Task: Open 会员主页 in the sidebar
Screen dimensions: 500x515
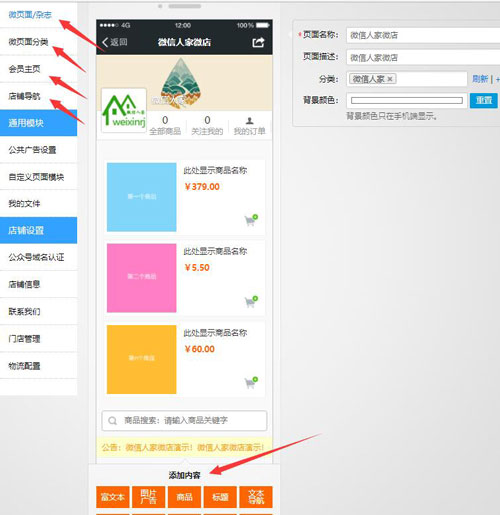Action: click(x=24, y=69)
